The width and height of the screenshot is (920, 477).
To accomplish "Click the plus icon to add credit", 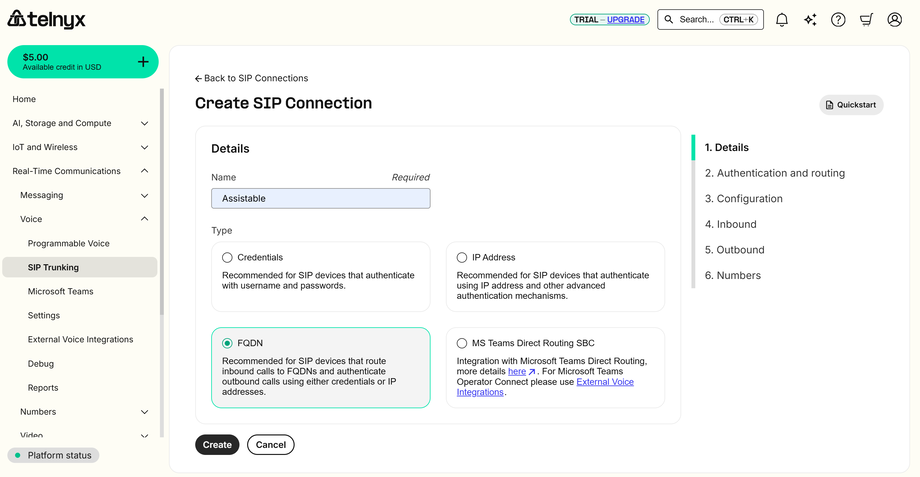I will pyautogui.click(x=143, y=62).
